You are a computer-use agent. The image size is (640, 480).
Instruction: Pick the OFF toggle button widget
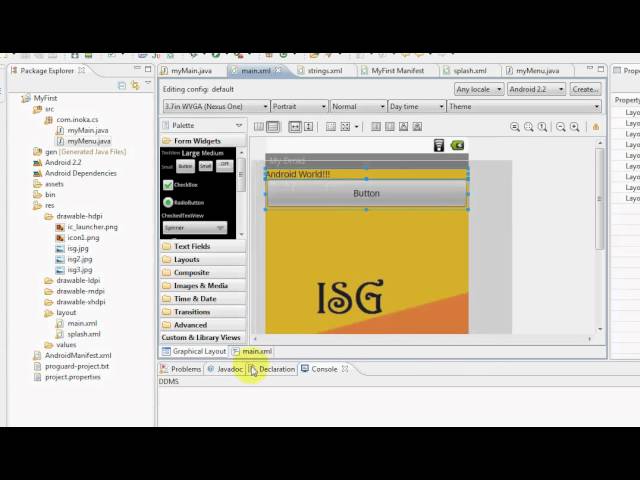224,165
